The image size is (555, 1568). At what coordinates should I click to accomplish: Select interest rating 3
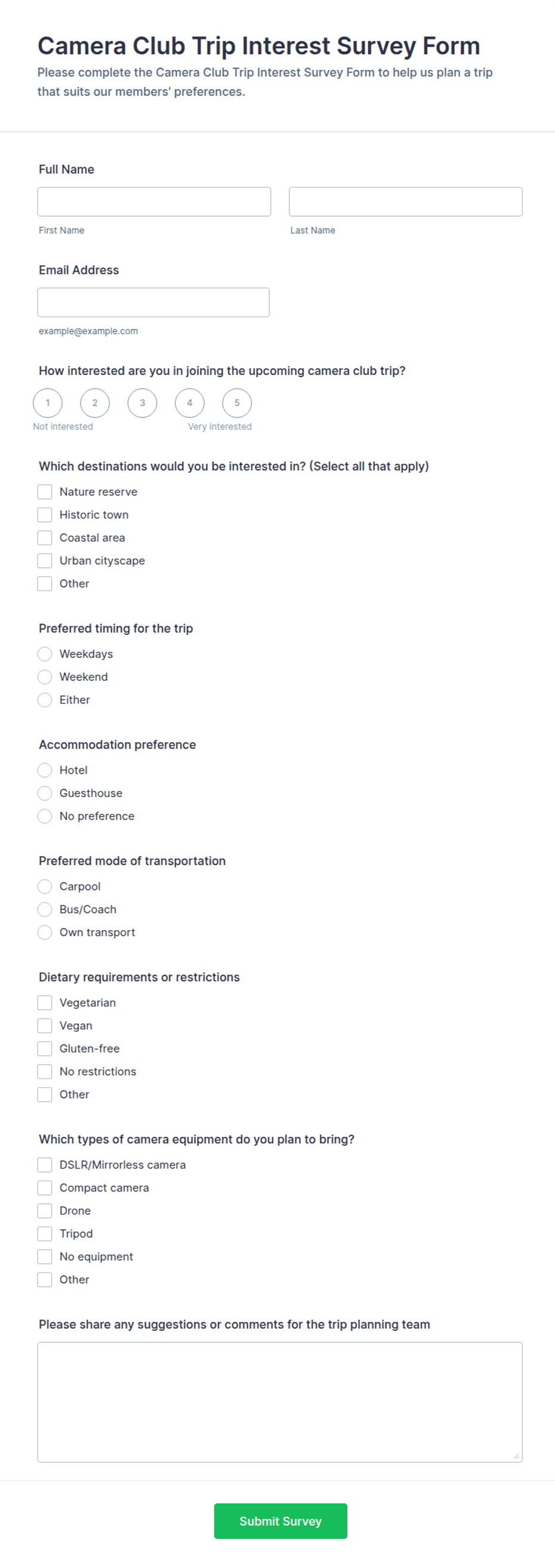pyautogui.click(x=143, y=403)
